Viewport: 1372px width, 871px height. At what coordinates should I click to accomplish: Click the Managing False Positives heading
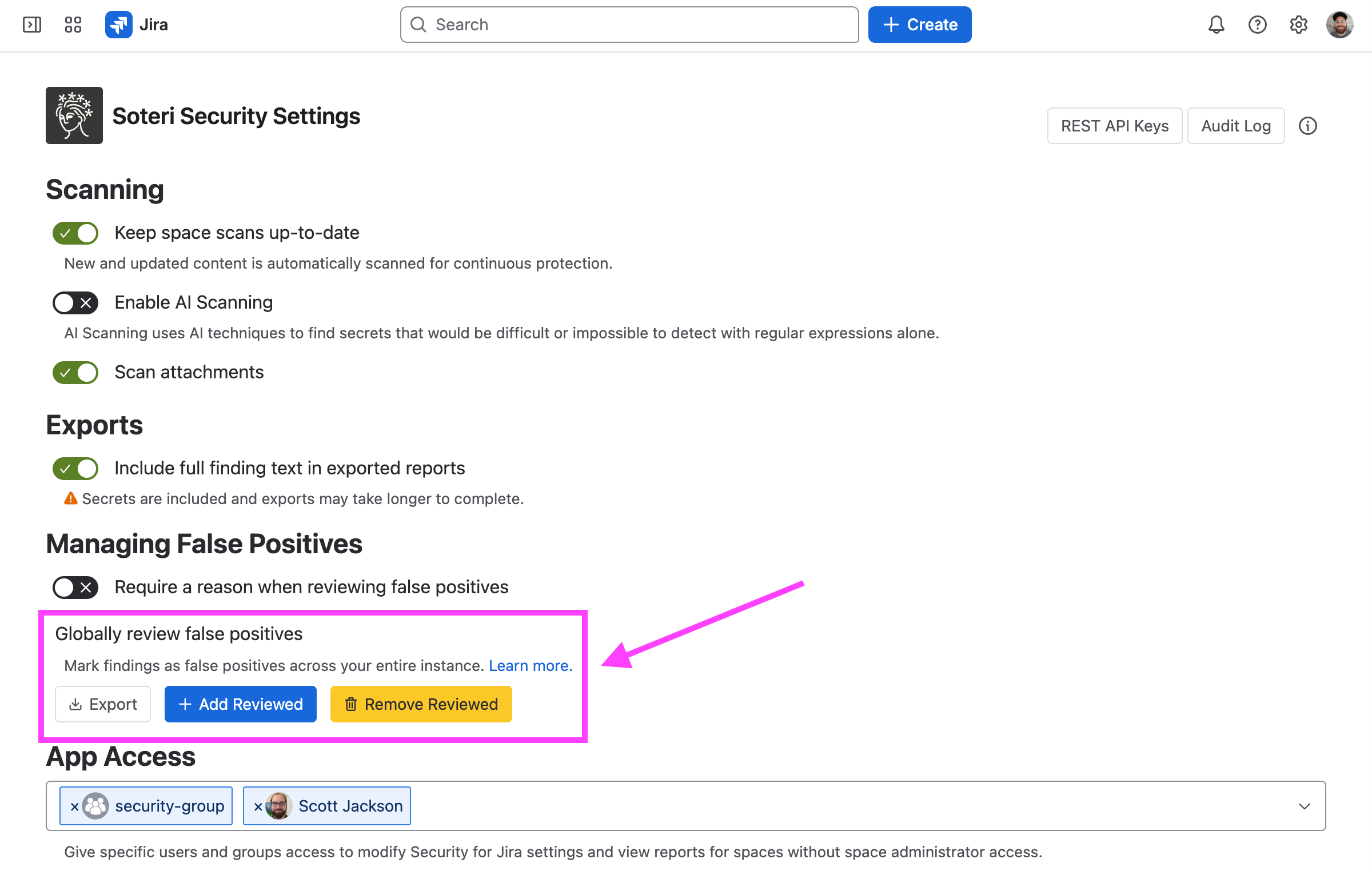pyautogui.click(x=204, y=544)
